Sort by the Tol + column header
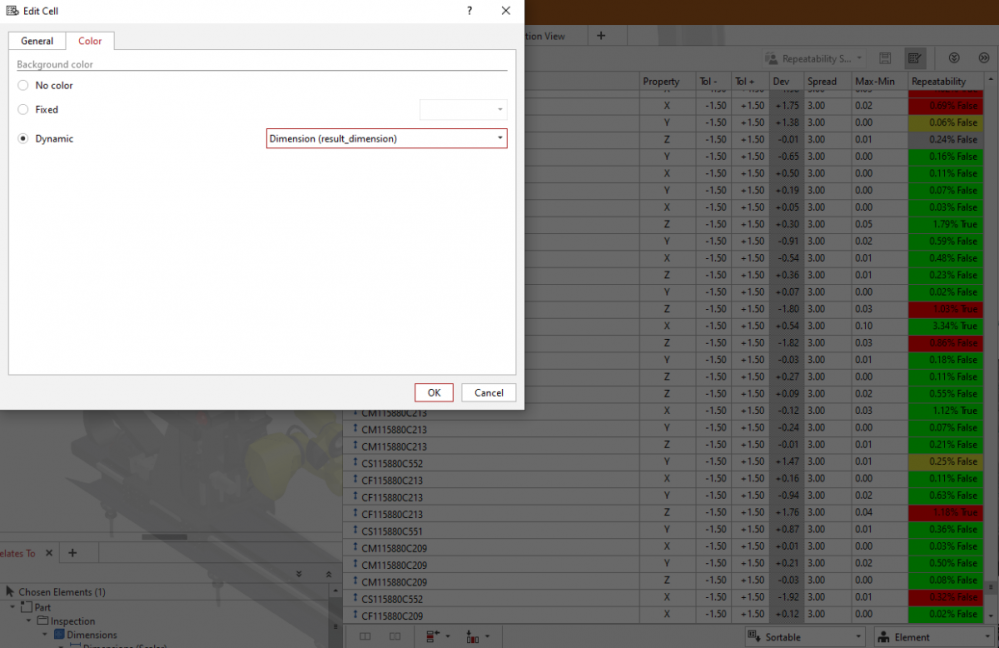The image size is (999, 648). 750,82
